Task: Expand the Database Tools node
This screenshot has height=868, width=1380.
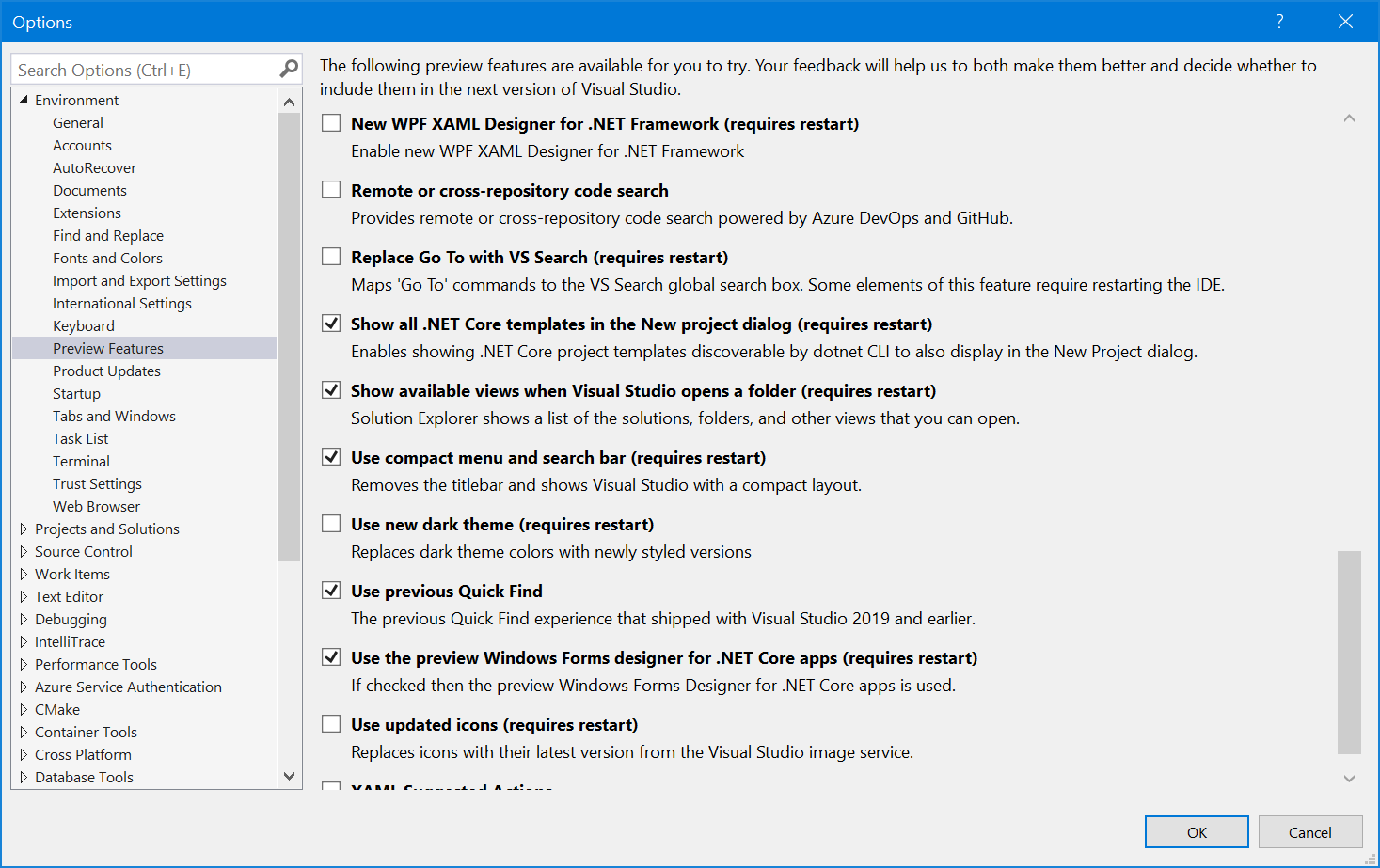Action: click(x=24, y=777)
